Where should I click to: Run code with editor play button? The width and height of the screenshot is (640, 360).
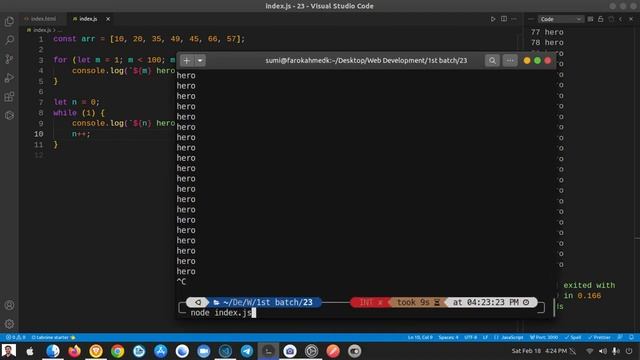pos(493,19)
